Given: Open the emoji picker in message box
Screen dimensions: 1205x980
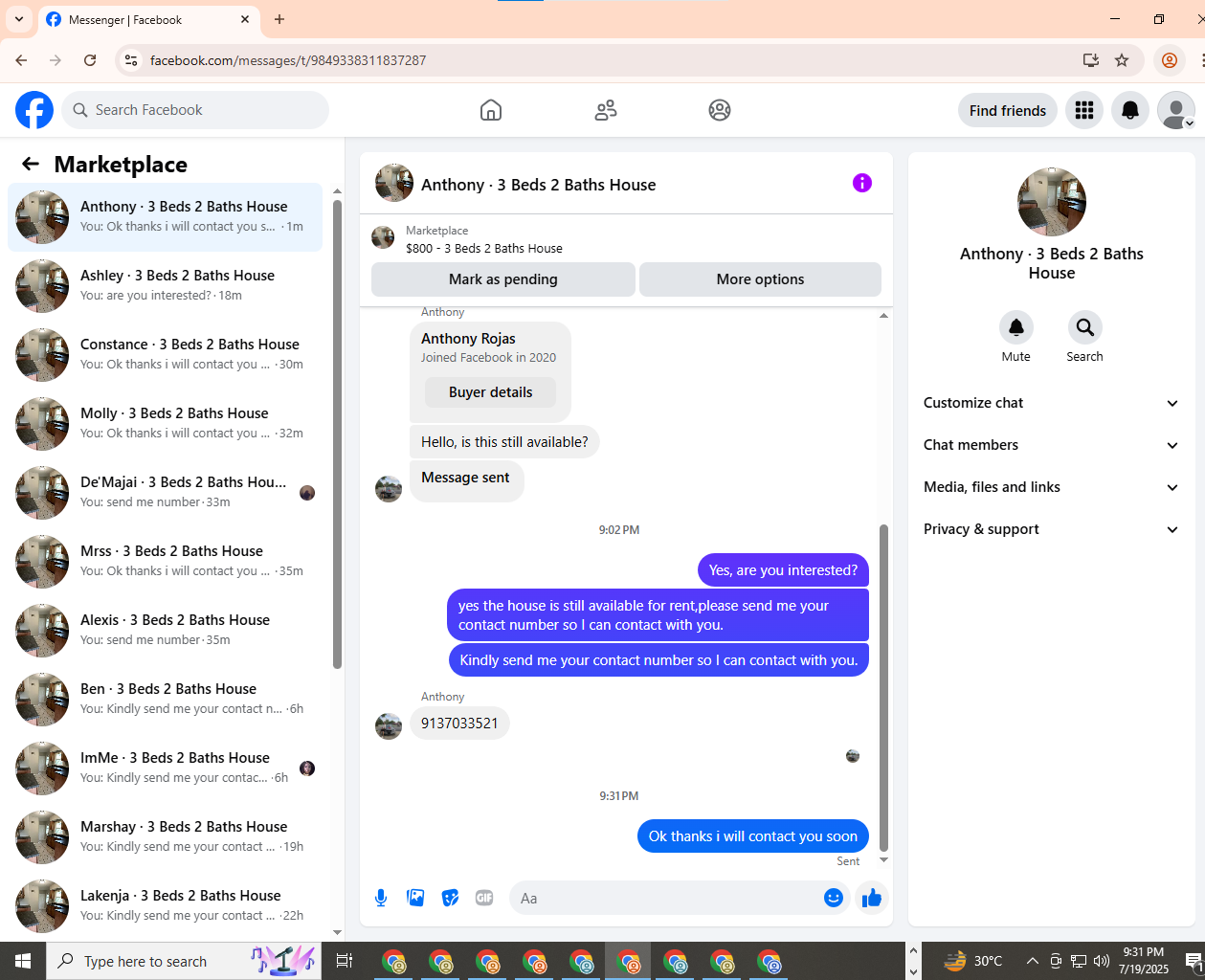Looking at the screenshot, I should (x=834, y=898).
